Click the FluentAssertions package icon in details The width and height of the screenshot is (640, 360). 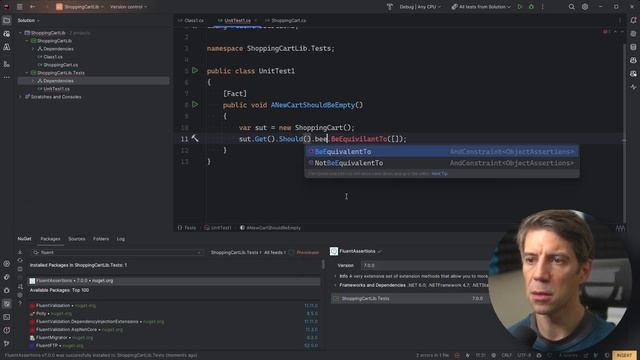pyautogui.click(x=334, y=251)
